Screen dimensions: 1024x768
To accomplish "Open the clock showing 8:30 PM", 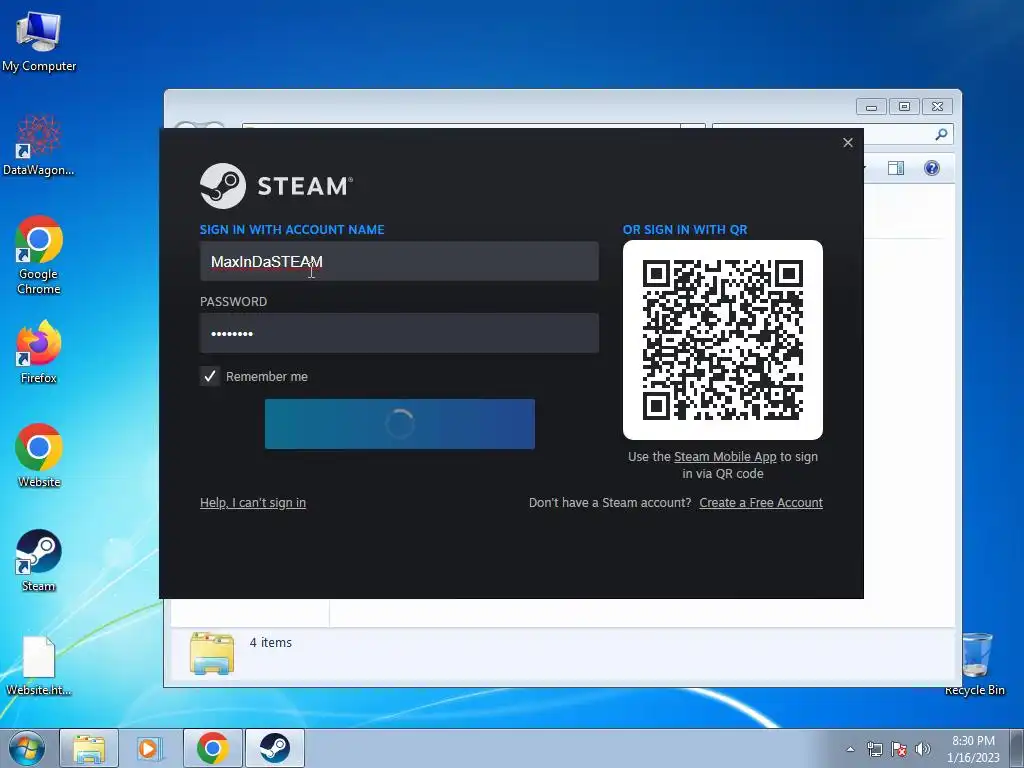I will point(973,749).
